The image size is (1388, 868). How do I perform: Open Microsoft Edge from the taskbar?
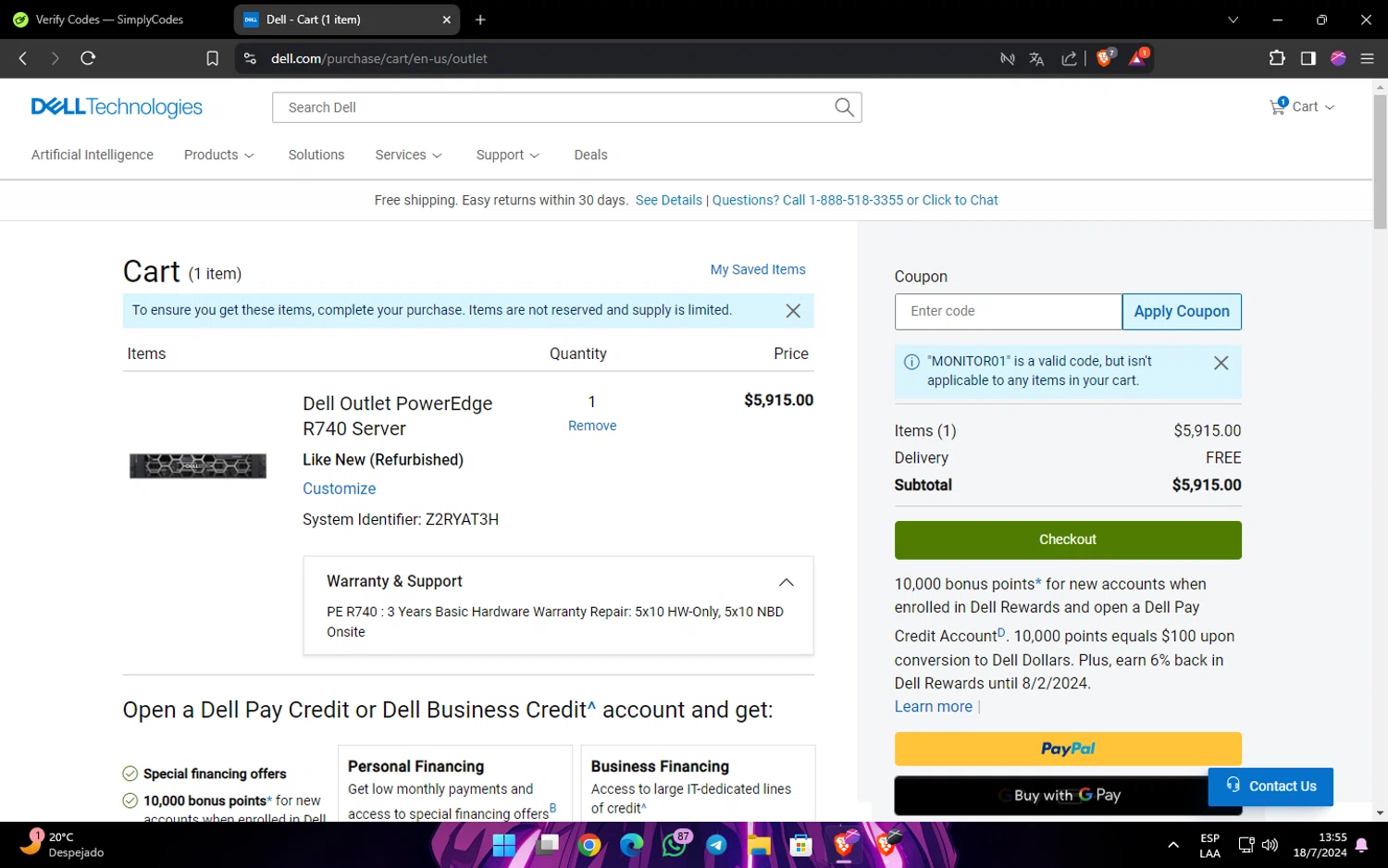631,845
